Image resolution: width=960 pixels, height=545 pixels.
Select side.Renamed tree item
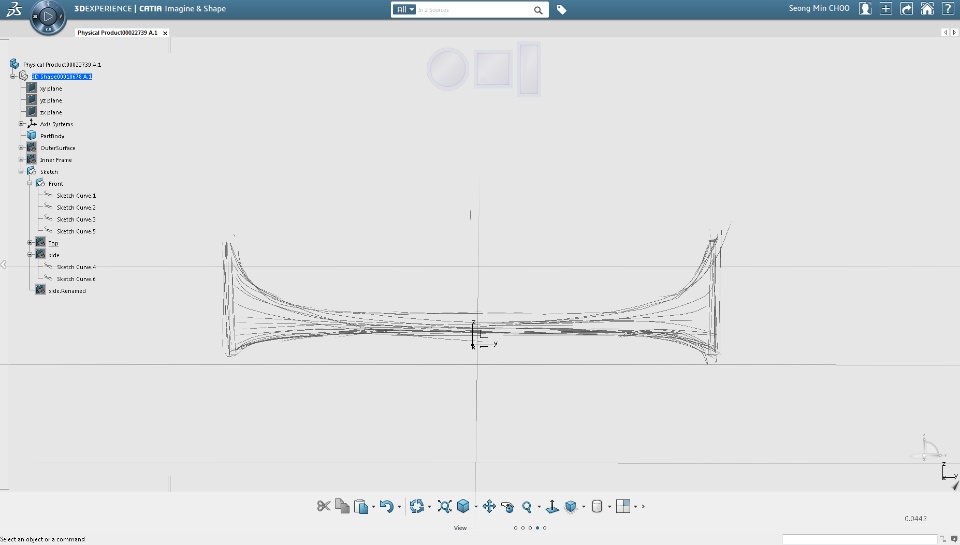coord(67,291)
